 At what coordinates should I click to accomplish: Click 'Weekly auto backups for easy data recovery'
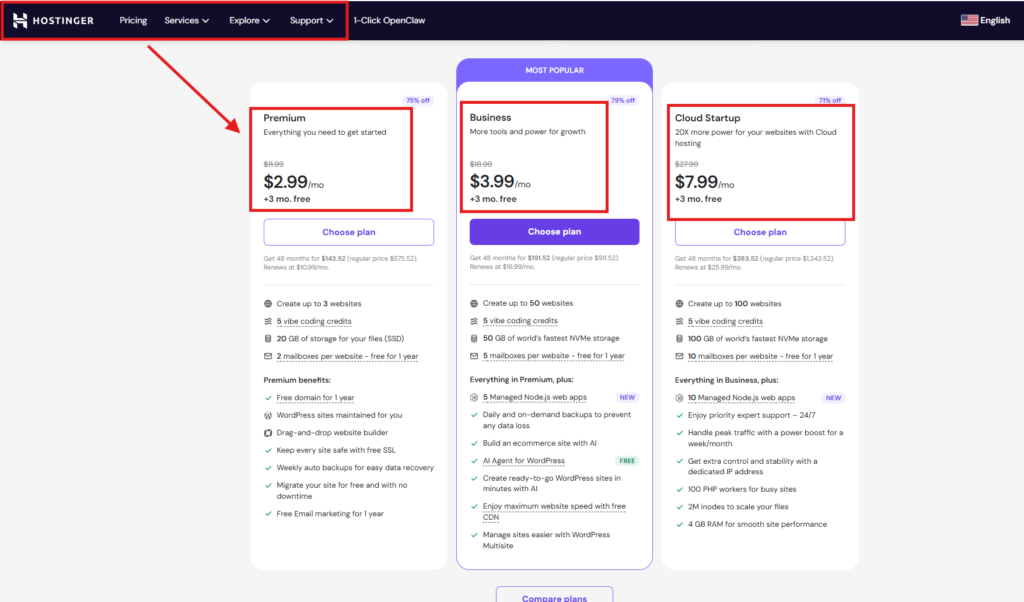pyautogui.click(x=355, y=468)
